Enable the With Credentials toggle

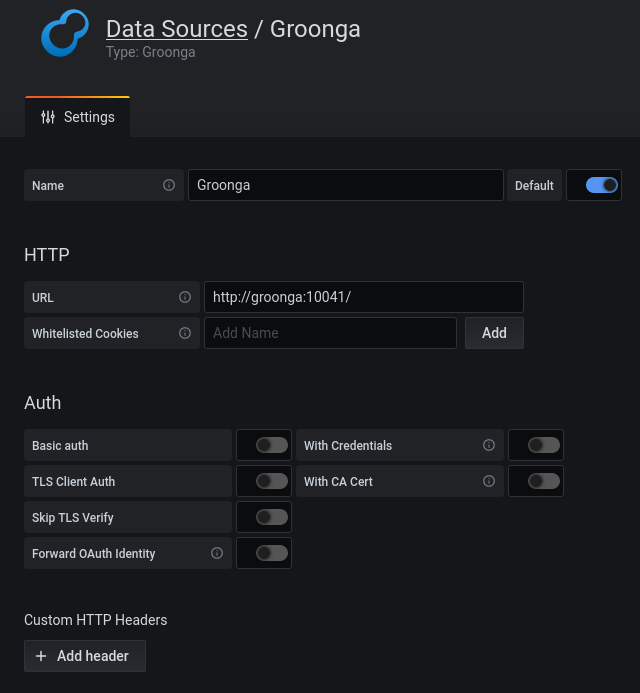[544, 445]
